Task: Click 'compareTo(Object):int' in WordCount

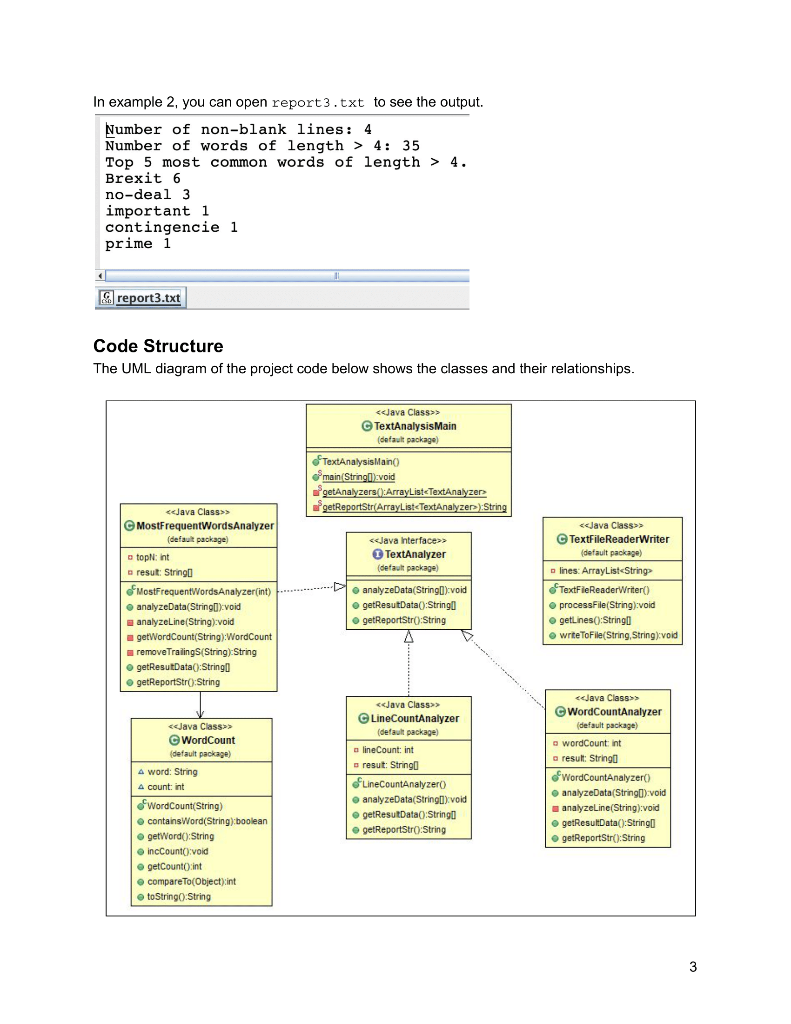Action: [x=191, y=882]
